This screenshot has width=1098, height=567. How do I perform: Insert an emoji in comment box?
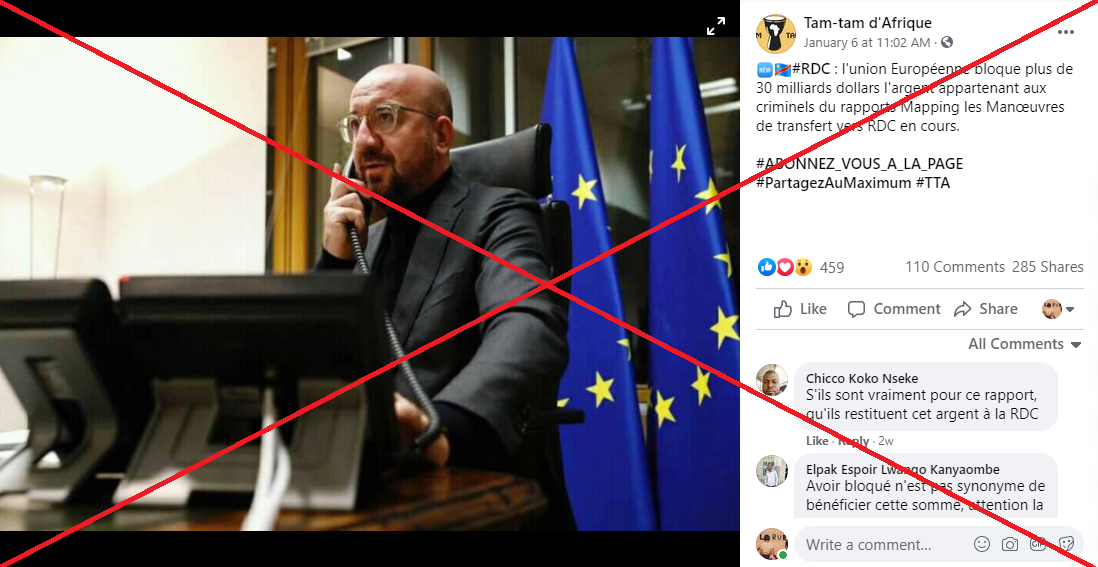pos(982,544)
